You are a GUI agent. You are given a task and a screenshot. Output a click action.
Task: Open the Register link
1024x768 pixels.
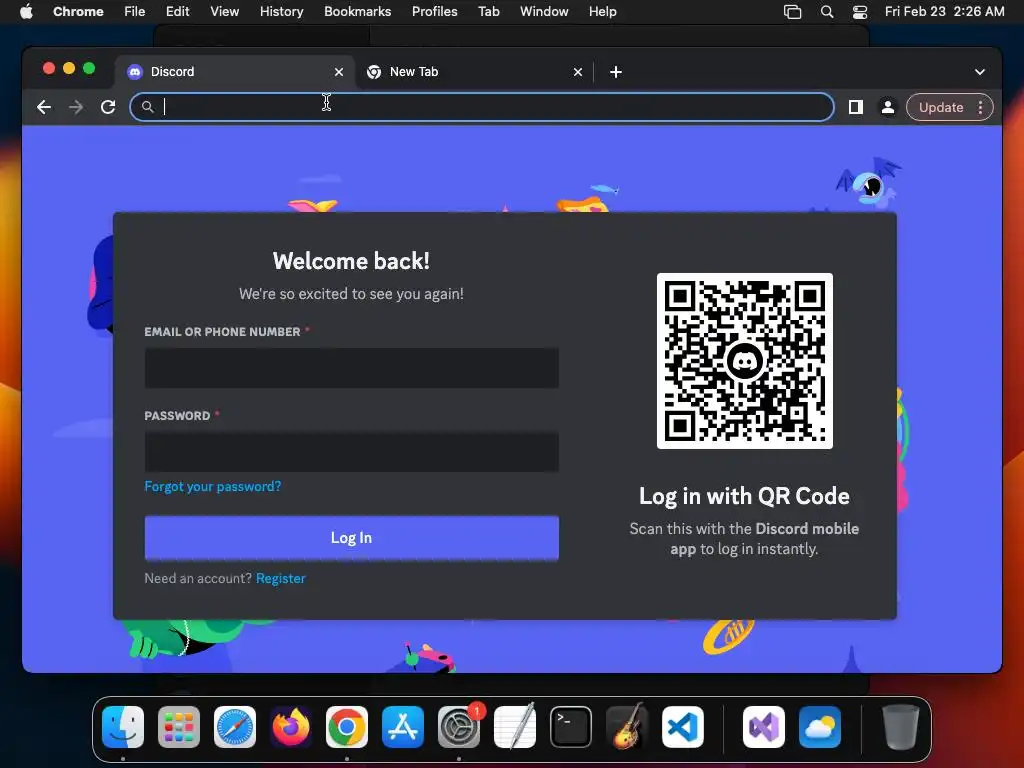coord(281,579)
